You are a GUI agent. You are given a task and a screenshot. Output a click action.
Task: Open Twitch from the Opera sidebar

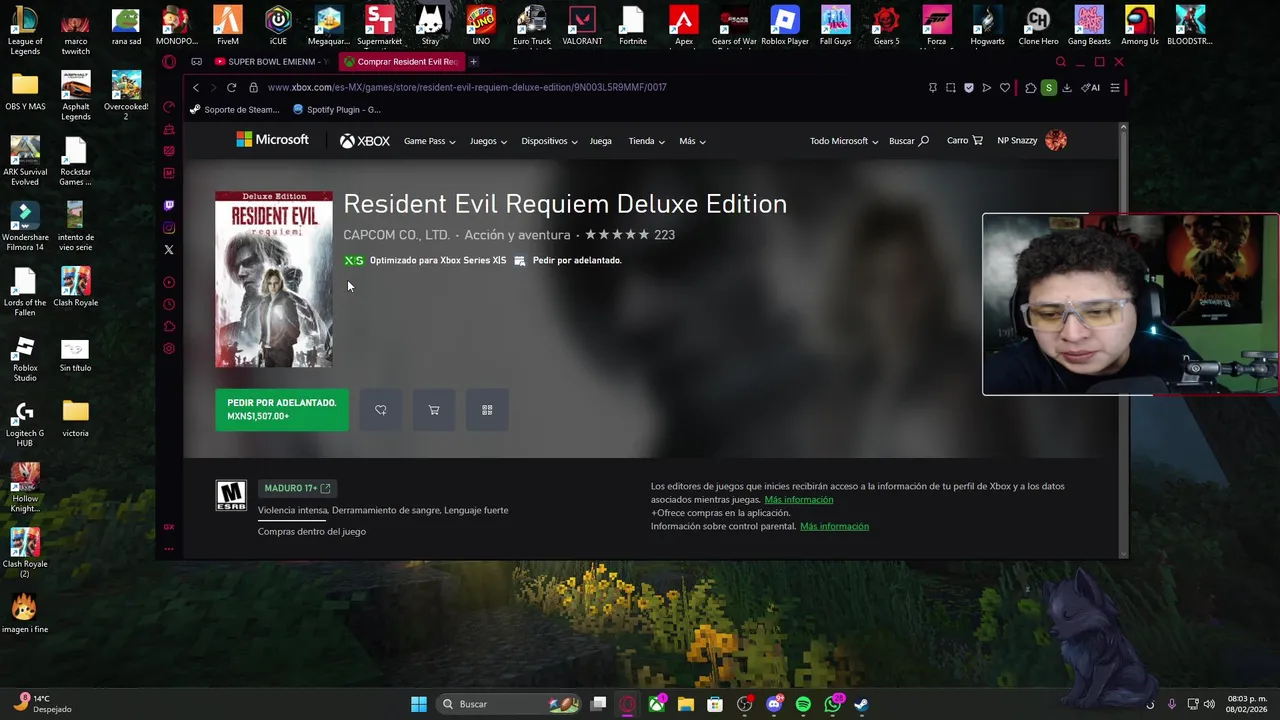169,205
